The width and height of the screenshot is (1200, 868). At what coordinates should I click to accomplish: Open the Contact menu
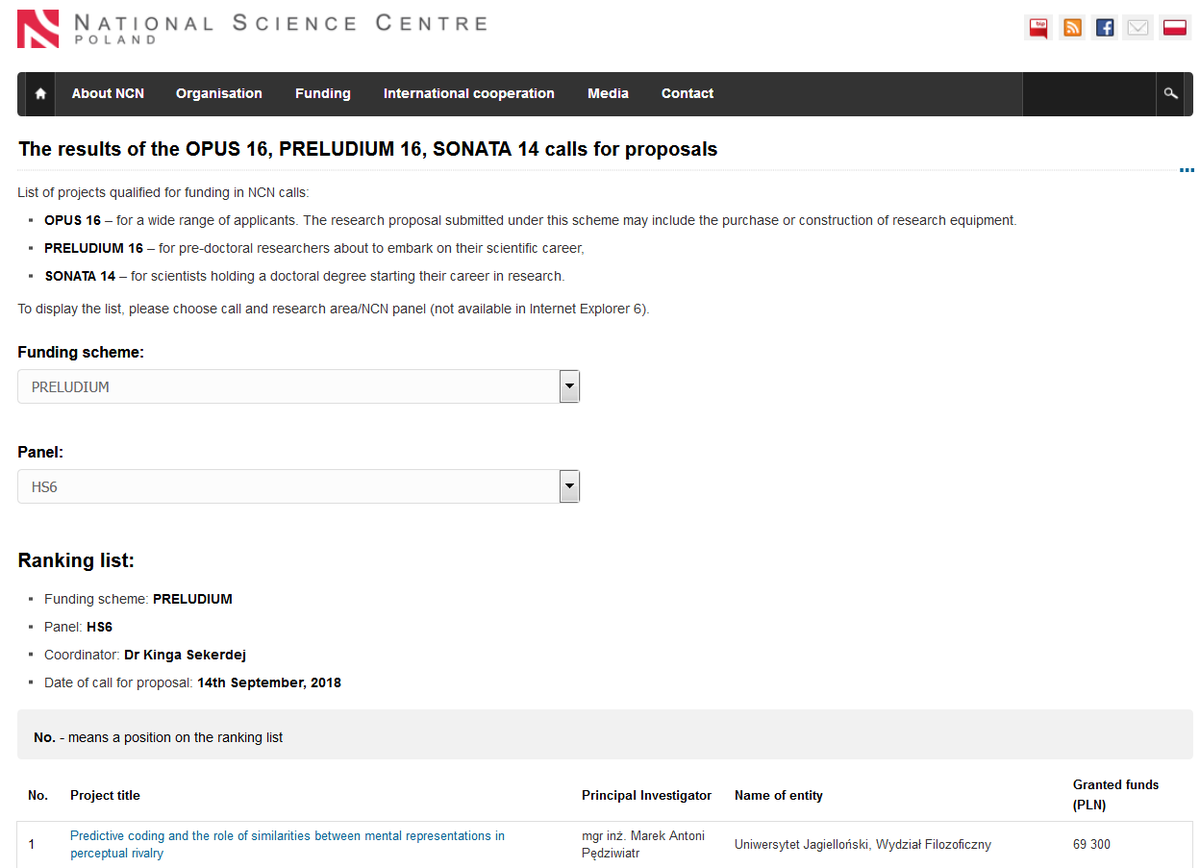coord(687,94)
